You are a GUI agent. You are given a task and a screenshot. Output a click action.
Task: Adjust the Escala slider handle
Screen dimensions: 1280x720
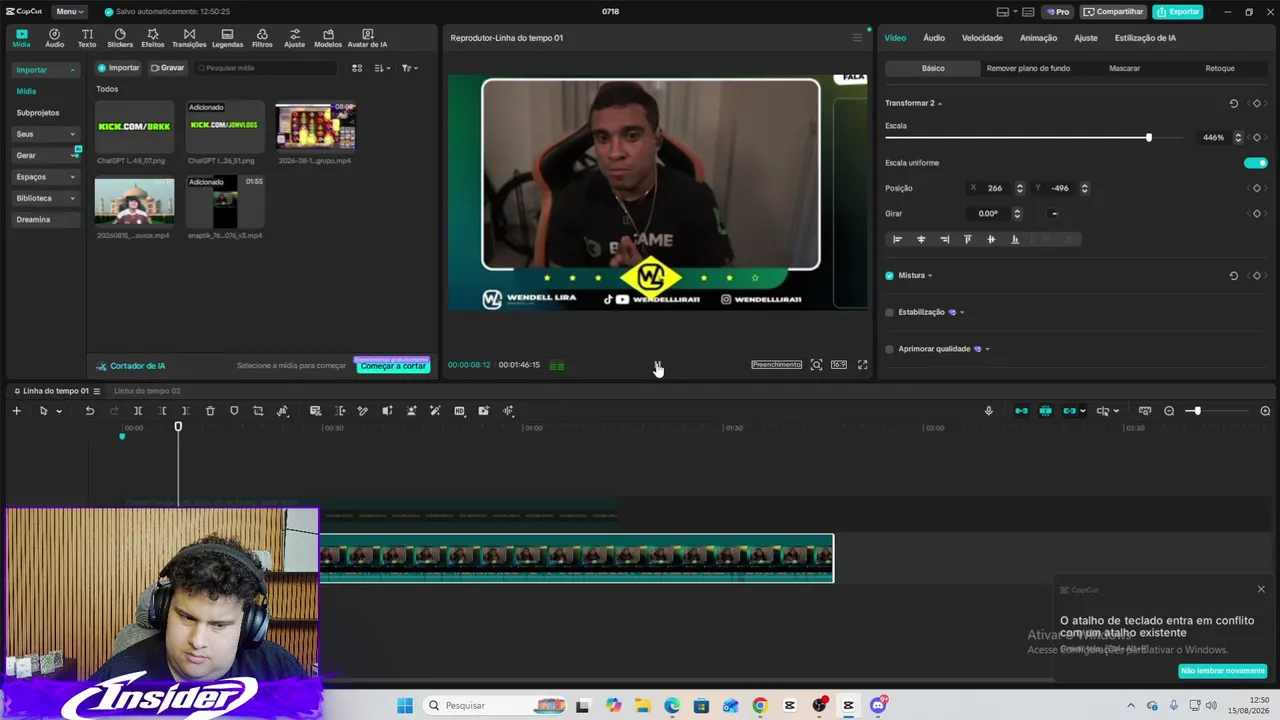point(1148,137)
